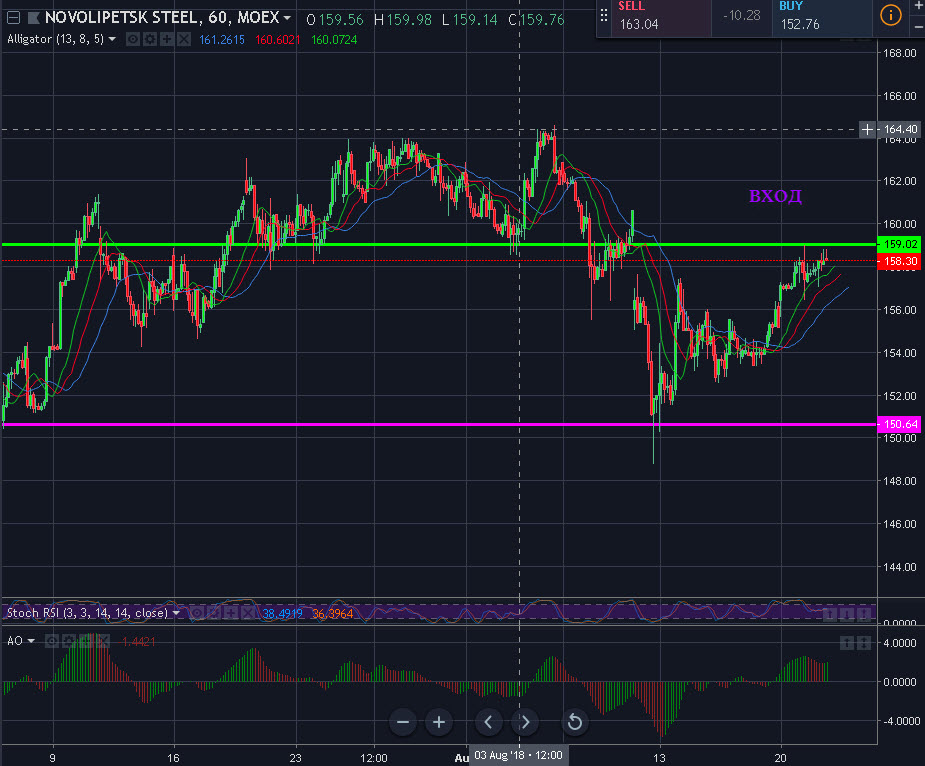925x766 pixels.
Task: Move the chart right with the right arrow
Action: point(524,722)
